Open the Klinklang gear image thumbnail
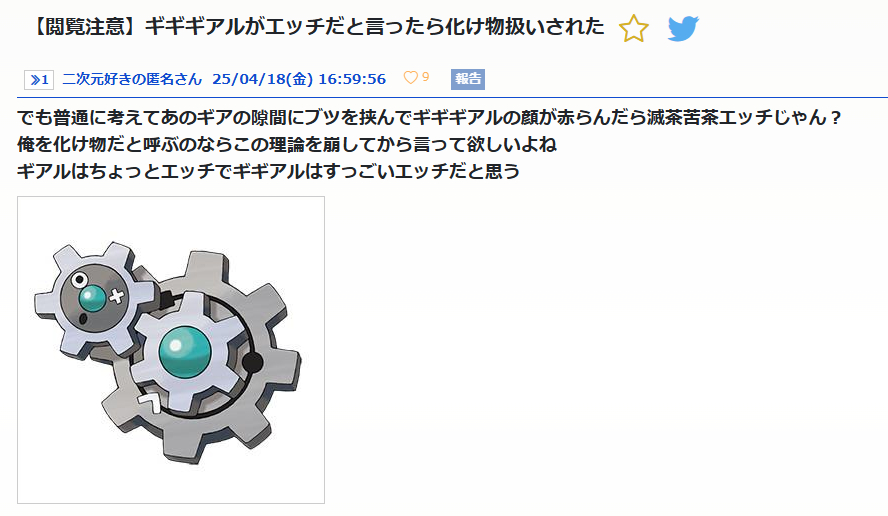This screenshot has height=516, width=888. point(171,350)
